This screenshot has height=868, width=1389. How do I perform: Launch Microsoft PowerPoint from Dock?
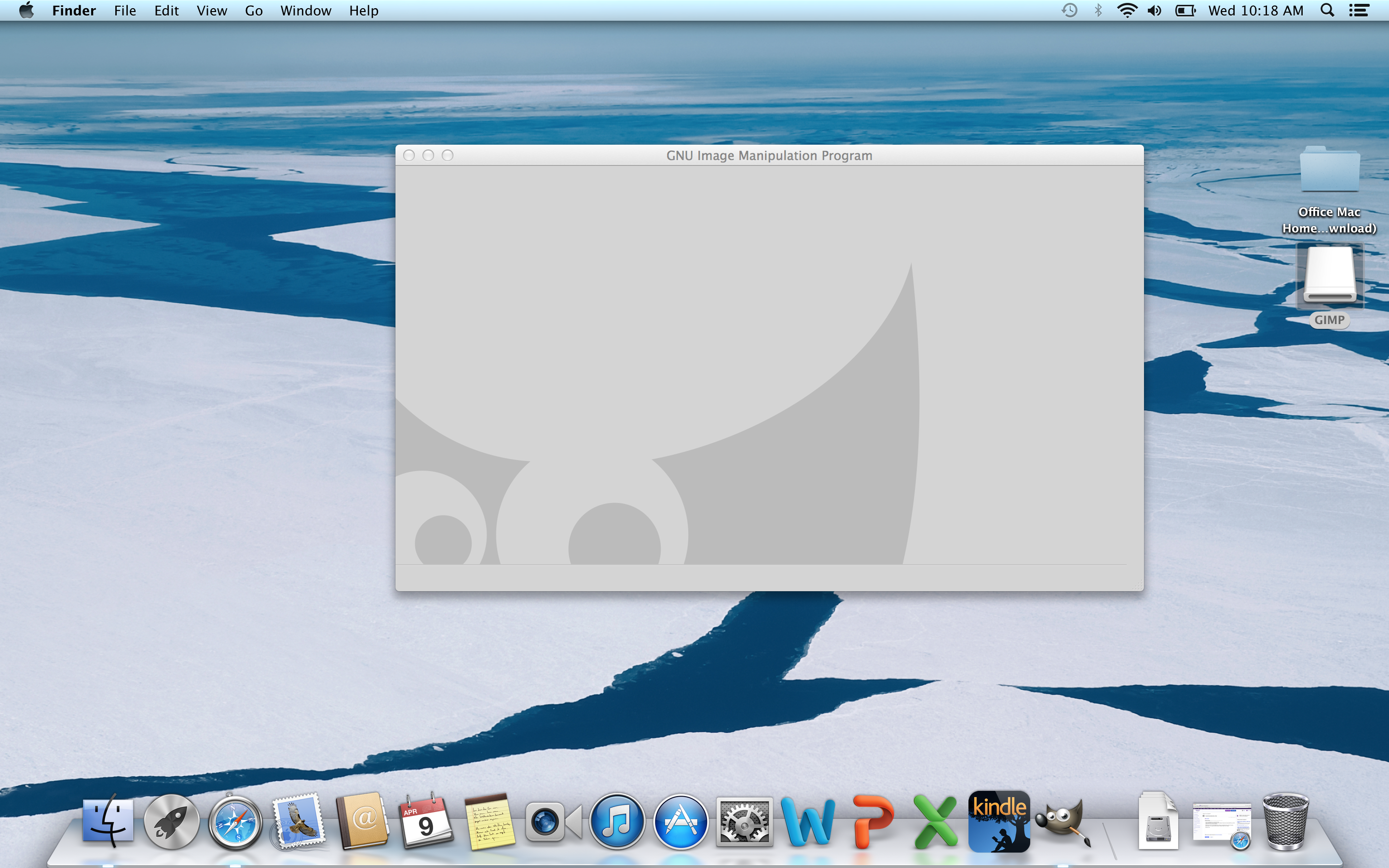(872, 822)
